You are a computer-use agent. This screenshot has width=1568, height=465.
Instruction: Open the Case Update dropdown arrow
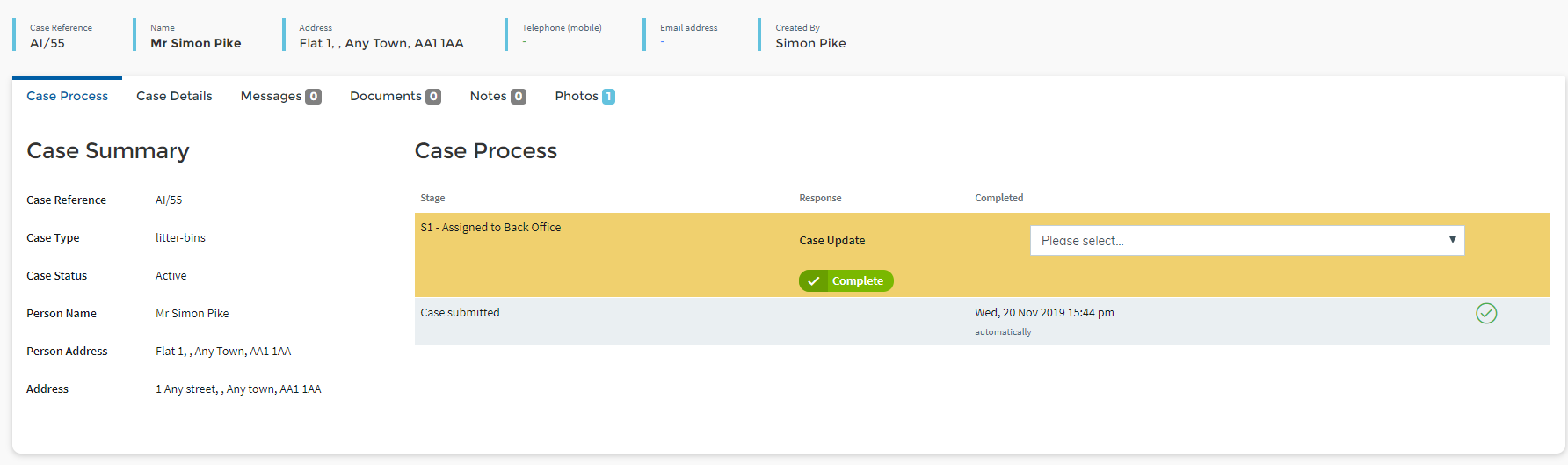click(x=1452, y=240)
